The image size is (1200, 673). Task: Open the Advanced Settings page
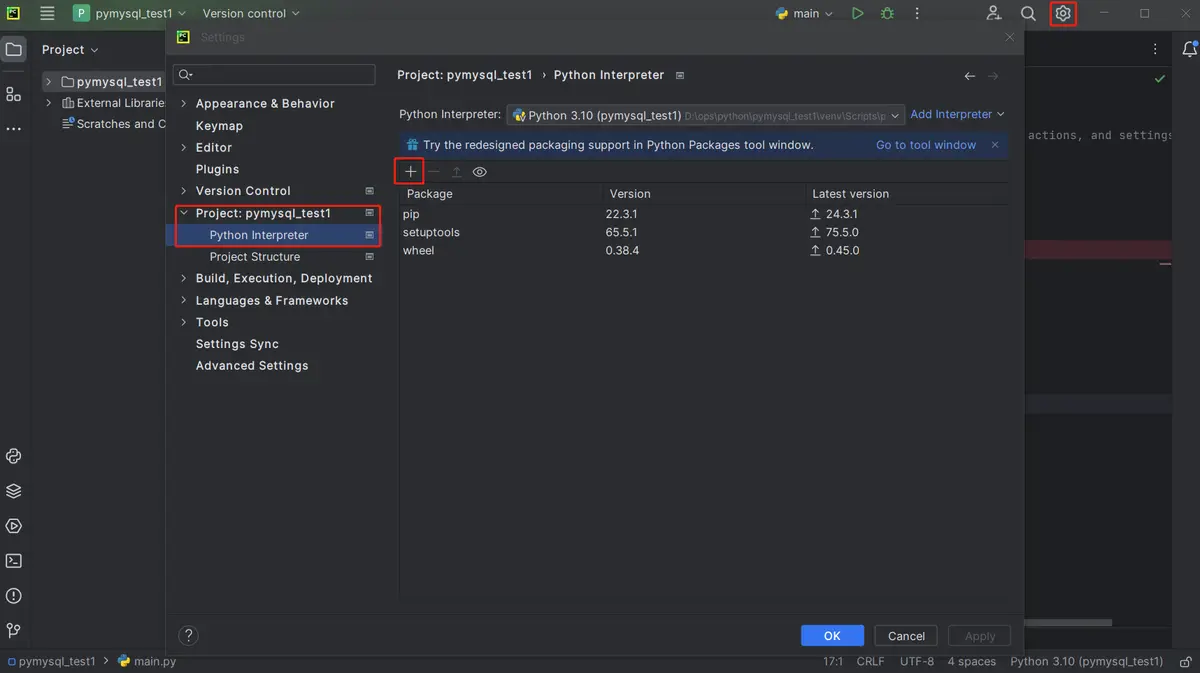[x=252, y=366]
